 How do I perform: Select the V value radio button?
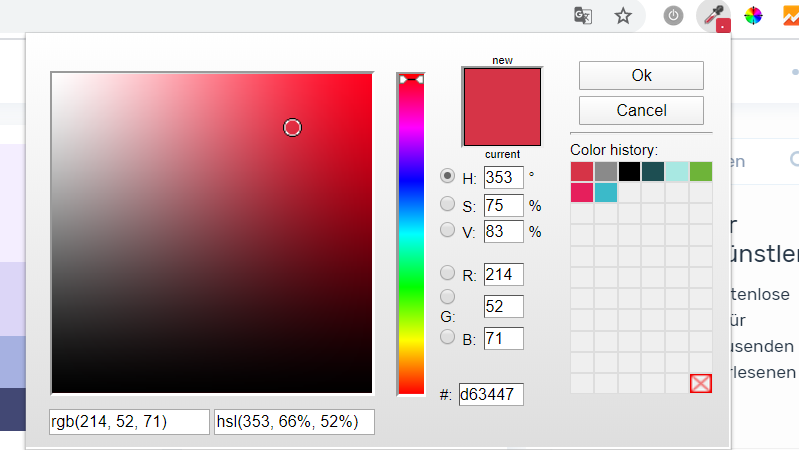tap(448, 230)
